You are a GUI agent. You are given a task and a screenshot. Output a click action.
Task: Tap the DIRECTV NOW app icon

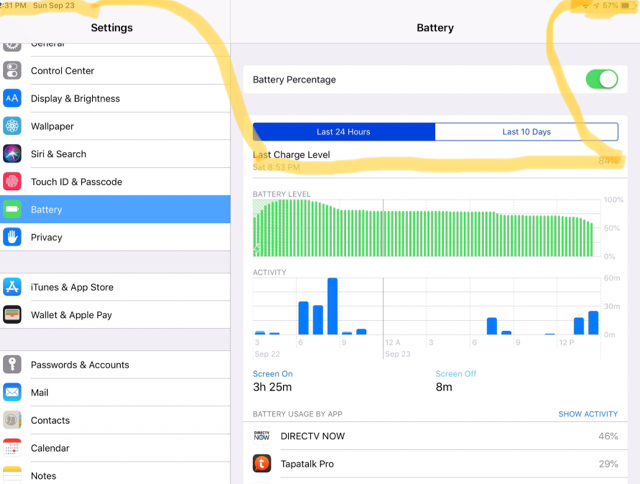tap(262, 436)
